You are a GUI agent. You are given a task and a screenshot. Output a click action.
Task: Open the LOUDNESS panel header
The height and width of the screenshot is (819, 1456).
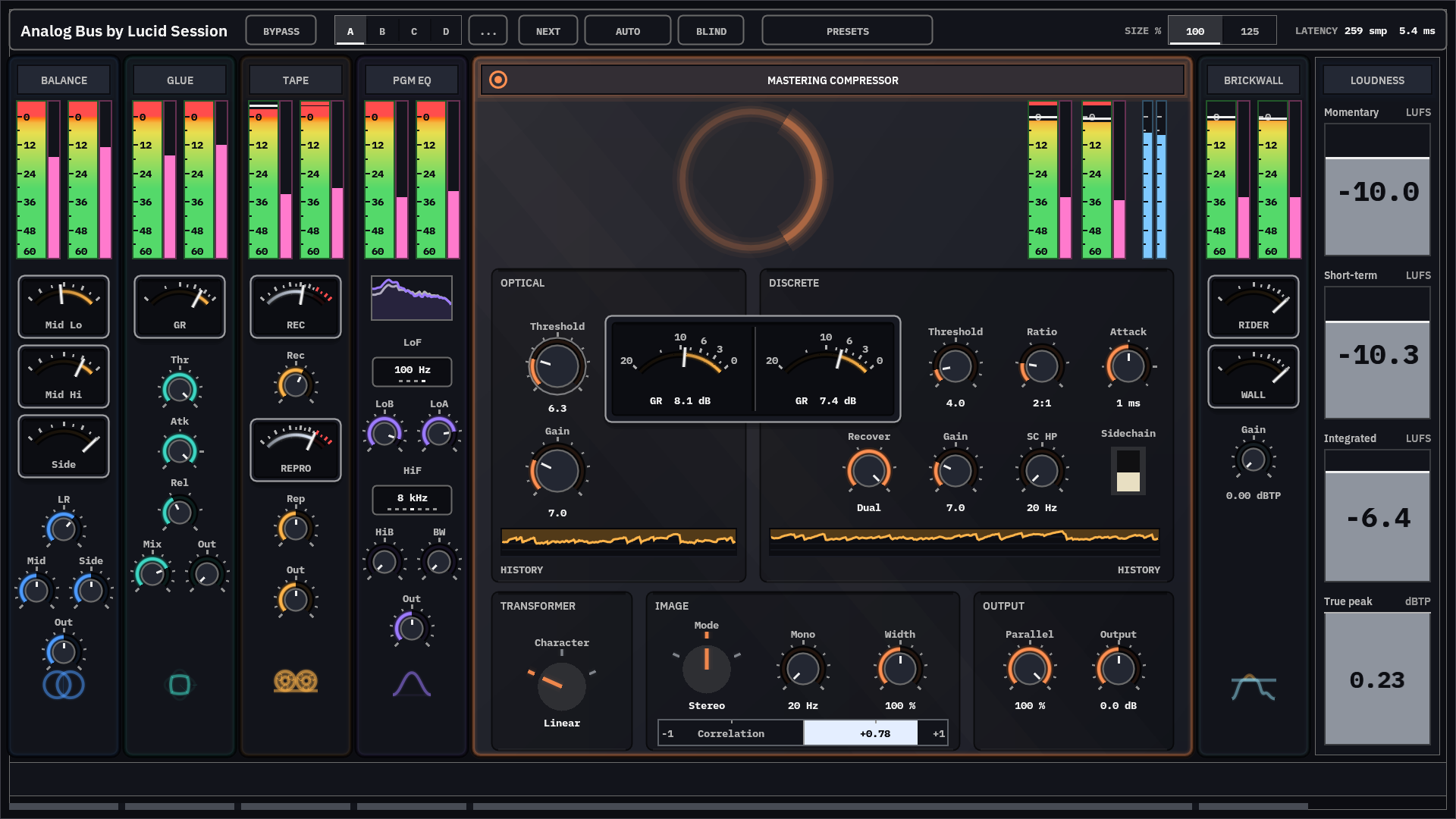(1377, 80)
